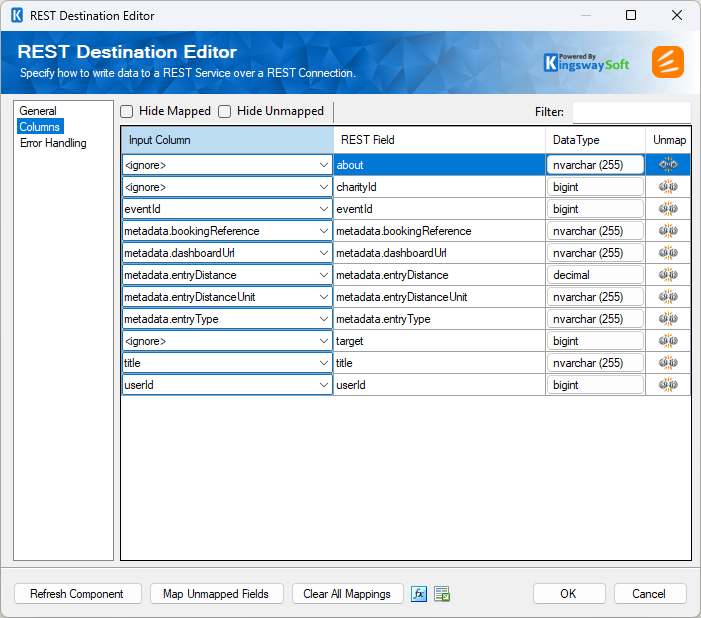Open input column dropdown for target
The width and height of the screenshot is (701, 618).
tap(324, 341)
